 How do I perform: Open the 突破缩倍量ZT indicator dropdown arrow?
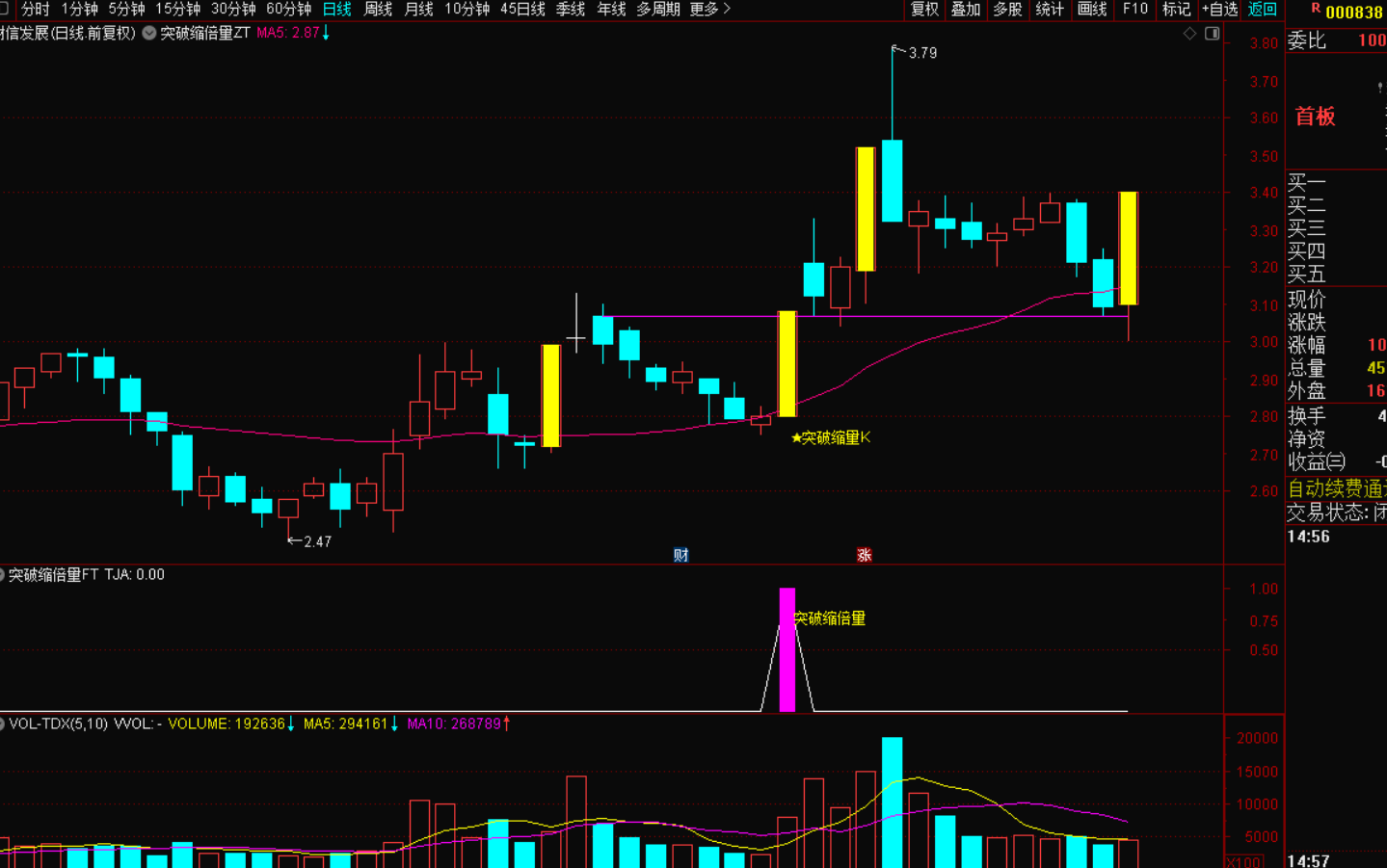(149, 33)
